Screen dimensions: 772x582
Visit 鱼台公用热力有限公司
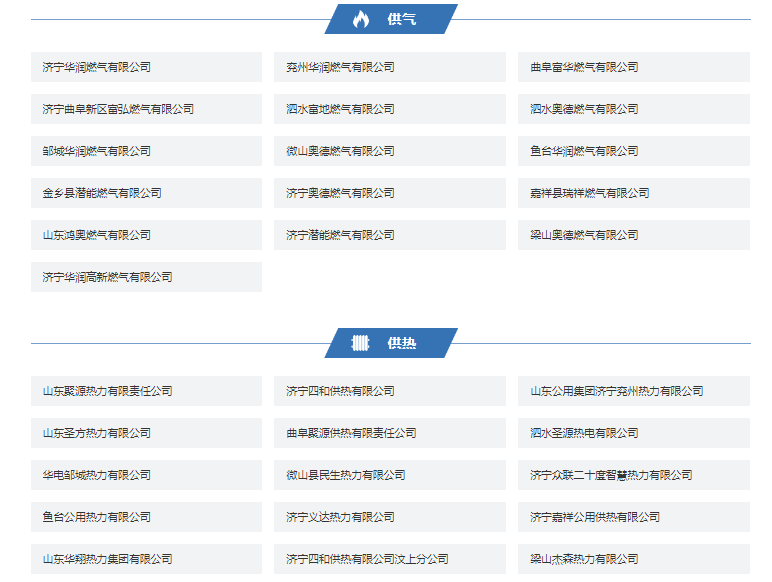pos(146,517)
